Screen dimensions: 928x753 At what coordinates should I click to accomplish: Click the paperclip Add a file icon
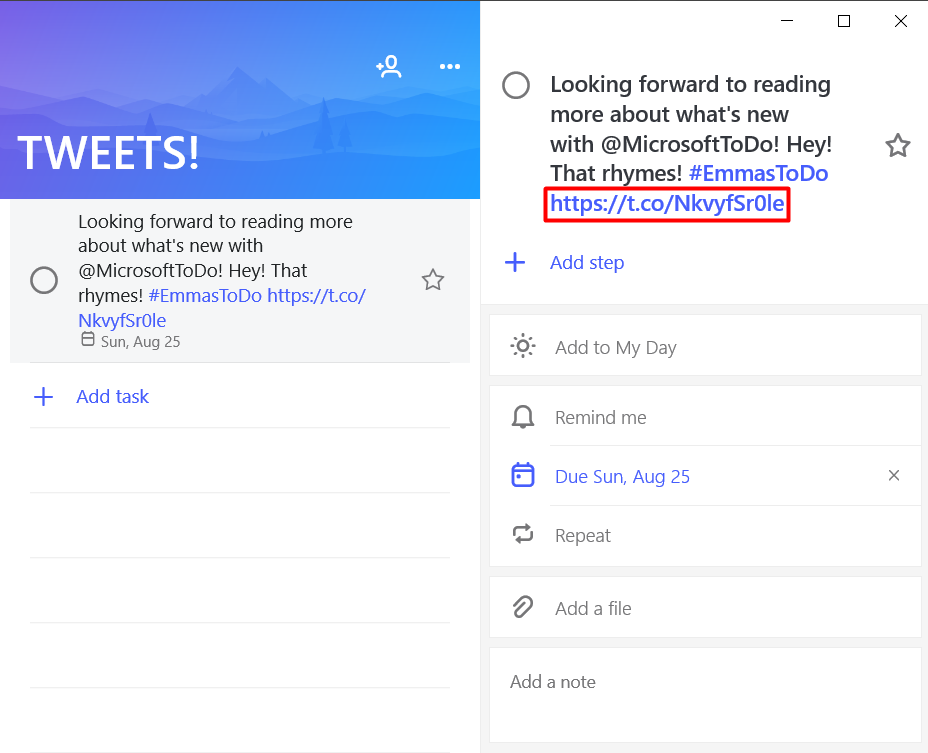[x=522, y=607]
